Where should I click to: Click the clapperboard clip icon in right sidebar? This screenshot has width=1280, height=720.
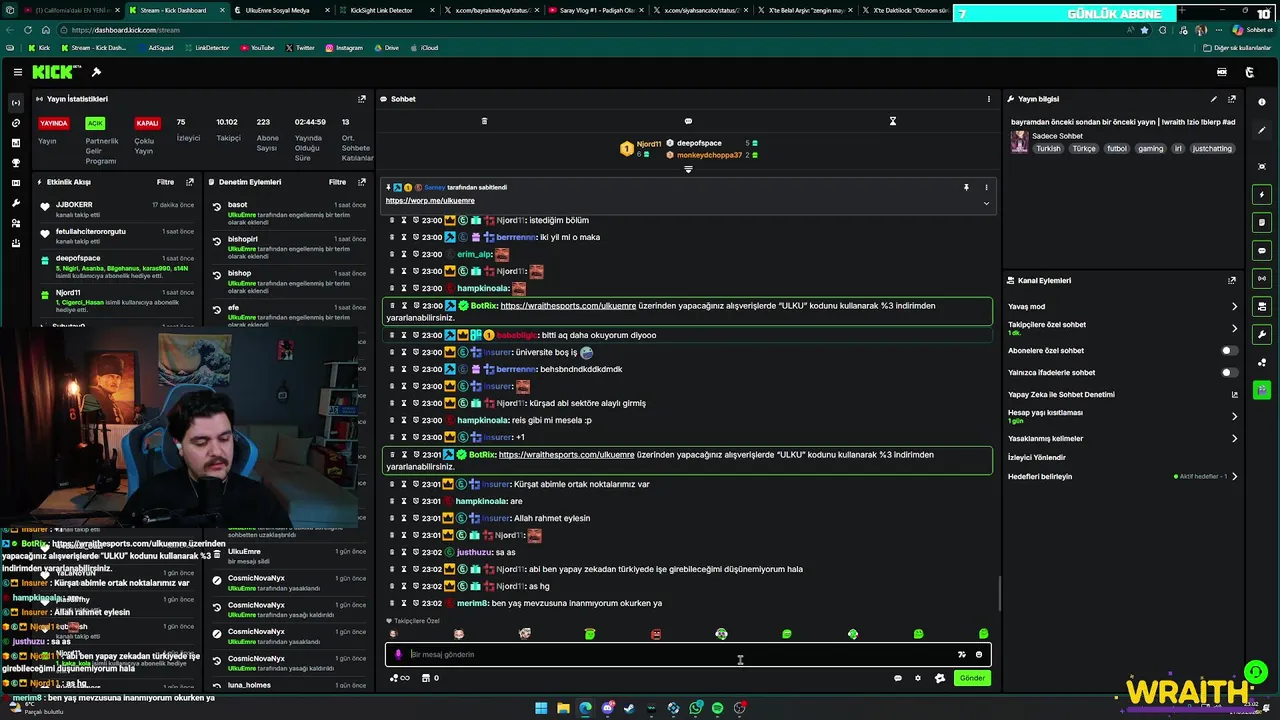pos(1262,390)
